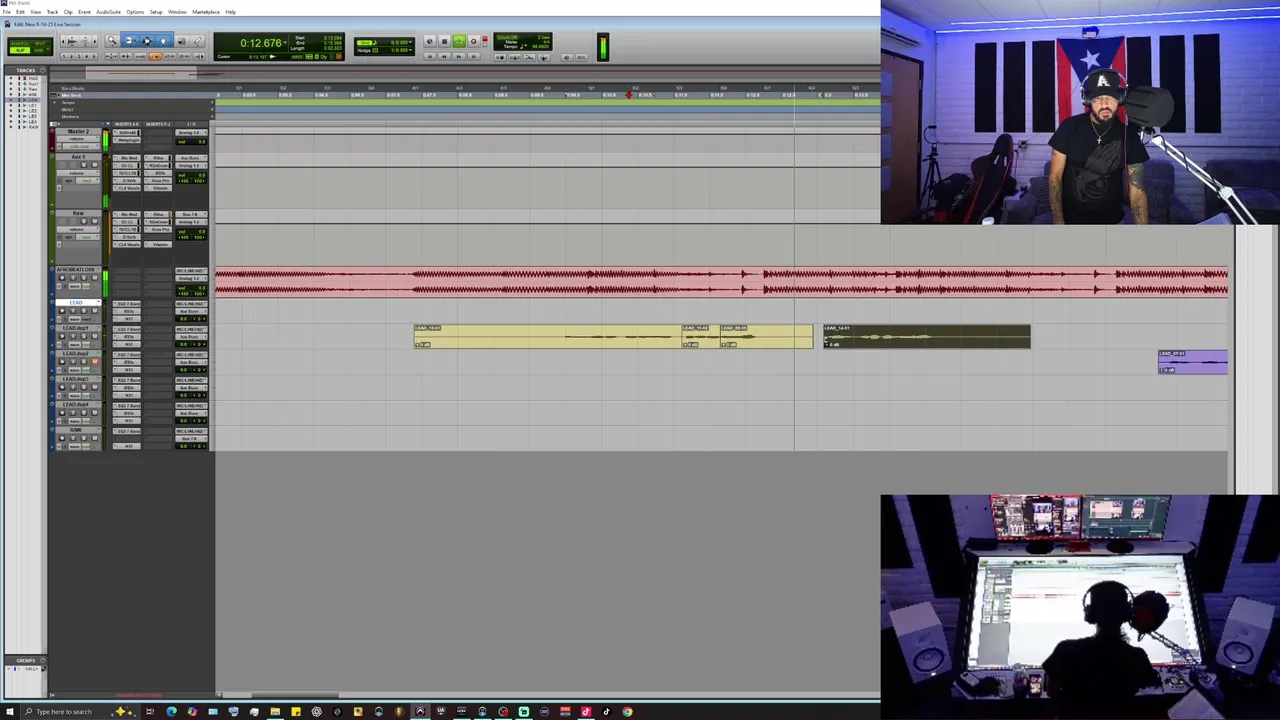Click the horizontal timeline scrollbar

[x=295, y=695]
